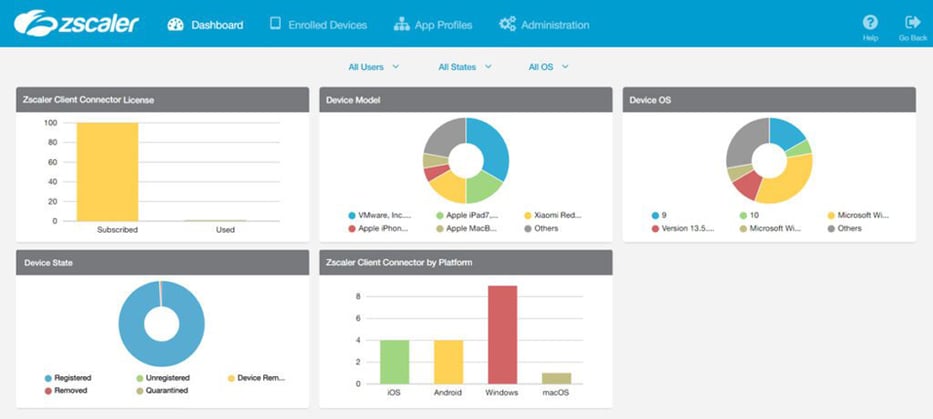
Task: Go to the Administration section
Action: coord(555,24)
